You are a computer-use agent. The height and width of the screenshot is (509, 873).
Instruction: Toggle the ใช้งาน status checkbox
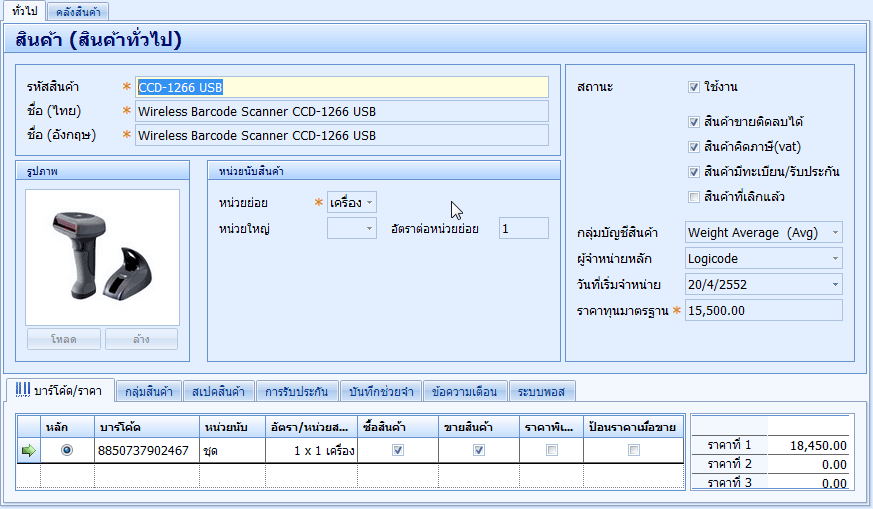(x=694, y=87)
